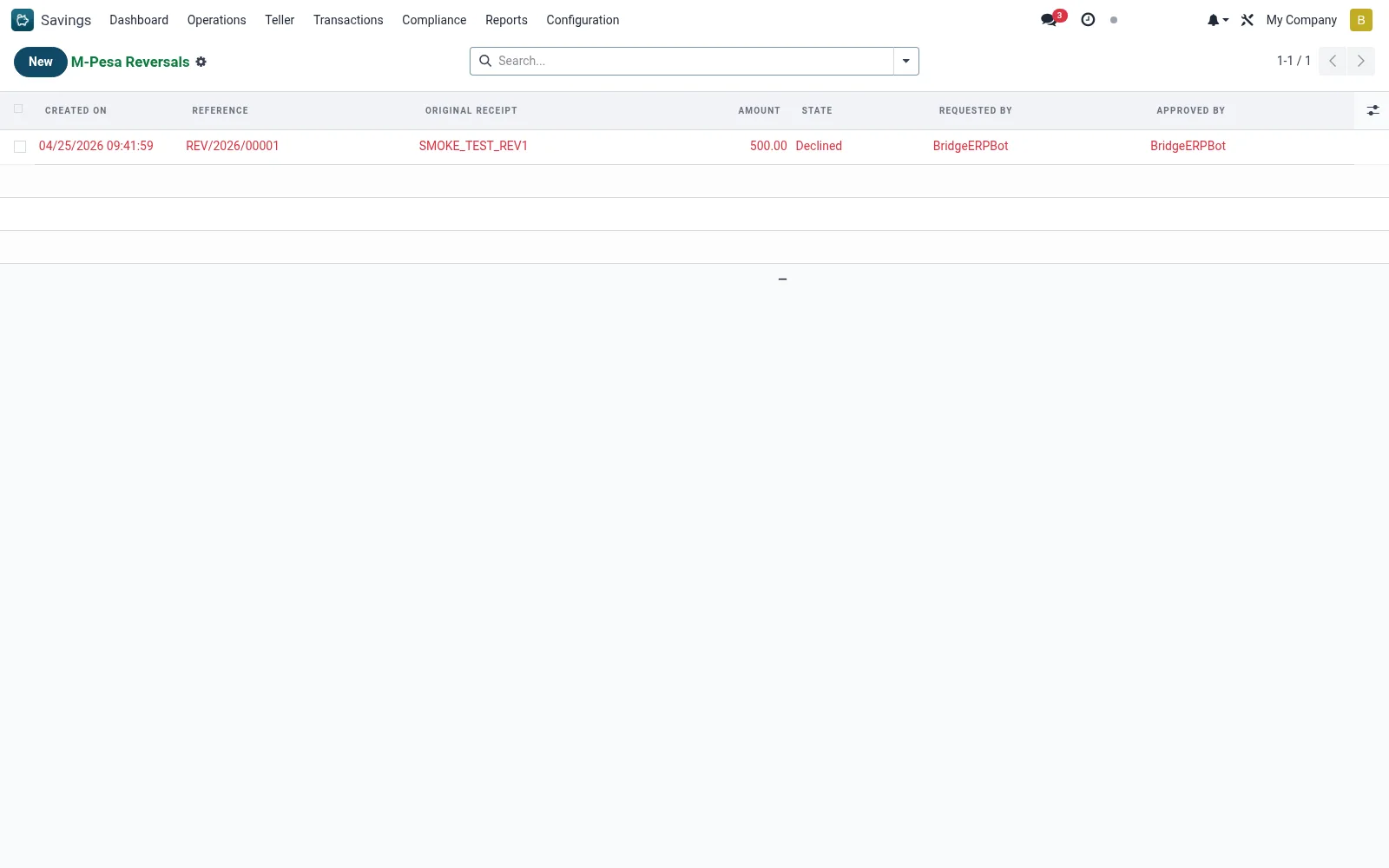Open optional columns adjust settings icon
Viewport: 1389px width, 868px height.
tap(1373, 110)
